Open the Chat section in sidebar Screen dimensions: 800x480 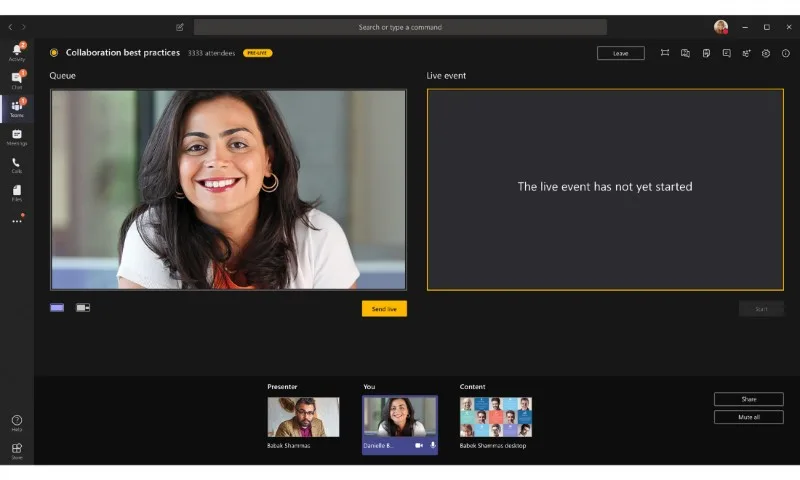point(17,80)
